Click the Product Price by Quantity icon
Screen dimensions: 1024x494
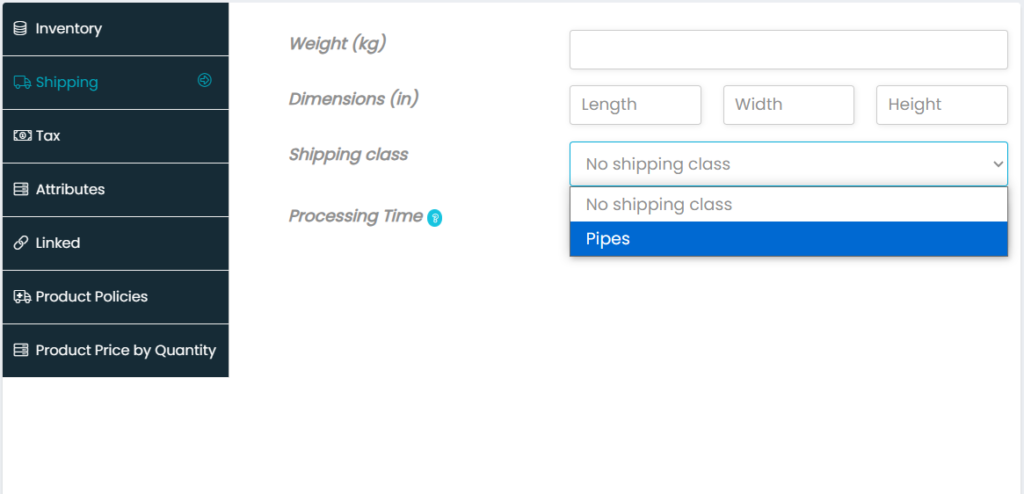coord(21,351)
